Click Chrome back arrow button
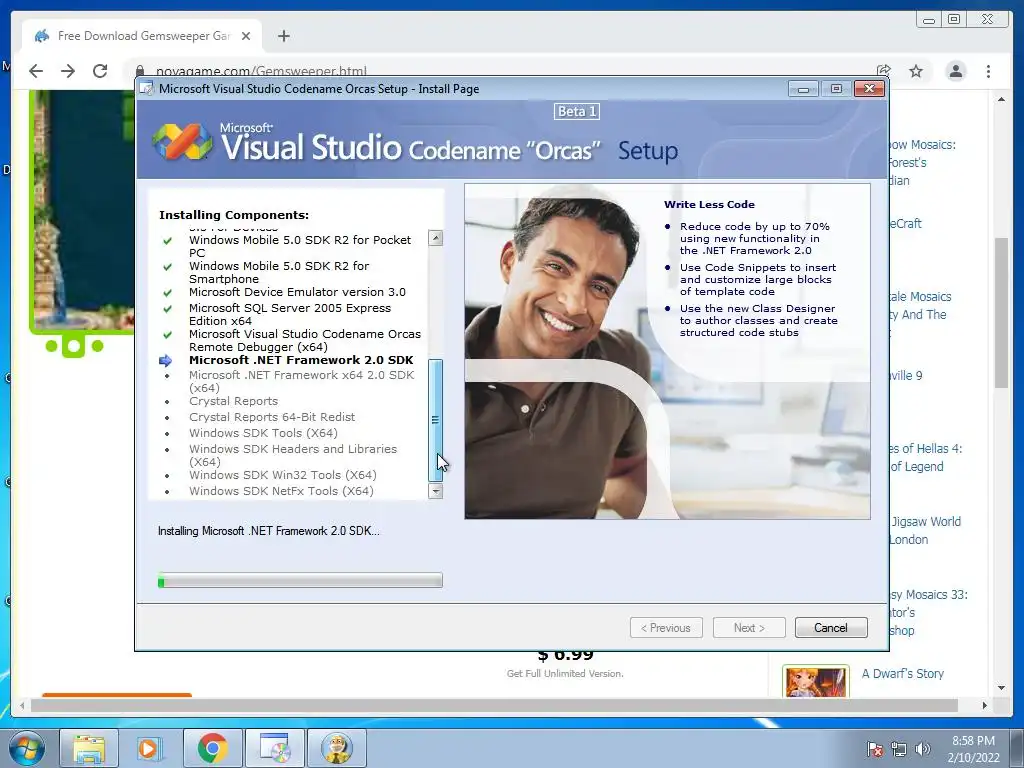This screenshot has width=1024, height=768. 36,71
